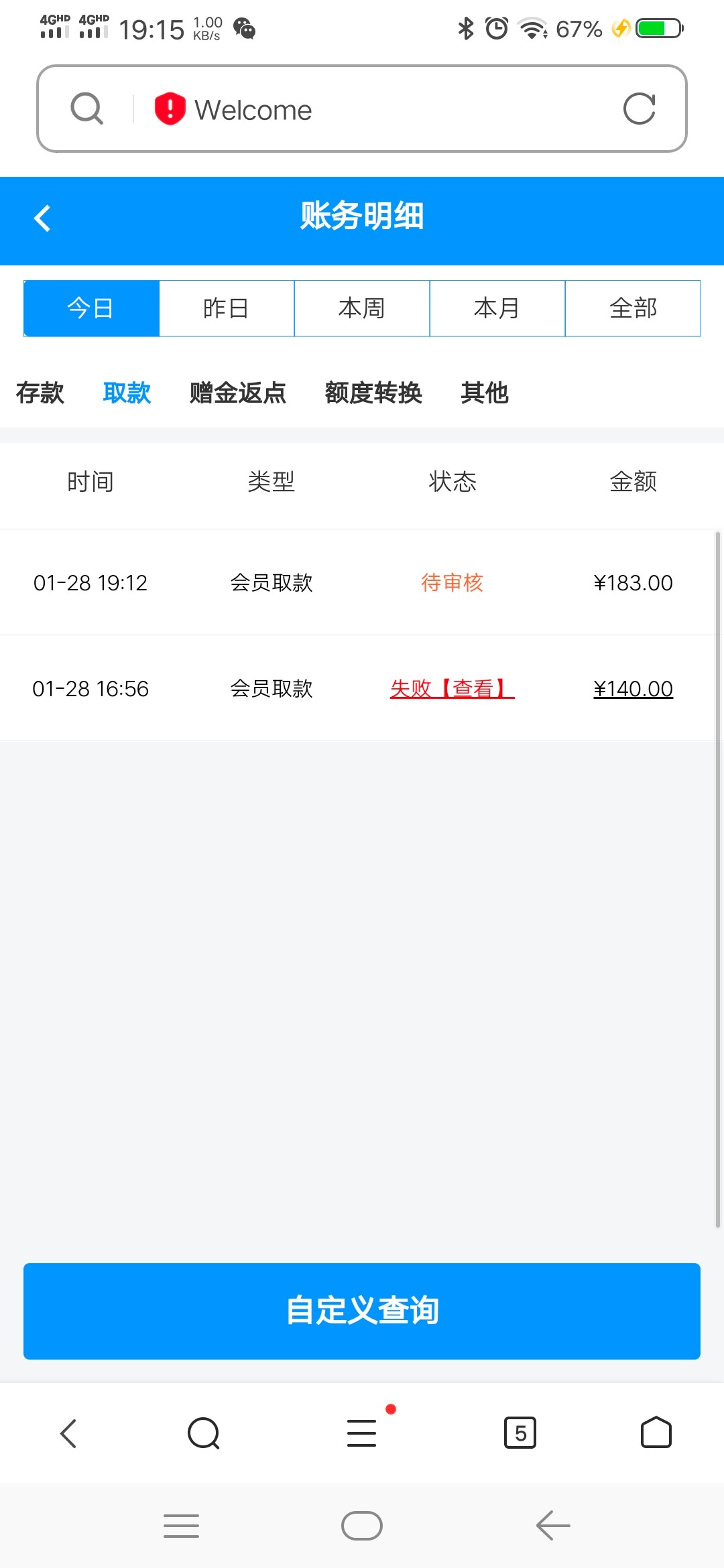Image resolution: width=724 pixels, height=1568 pixels.
Task: Open the 赠金返点 category tab
Action: coord(238,393)
